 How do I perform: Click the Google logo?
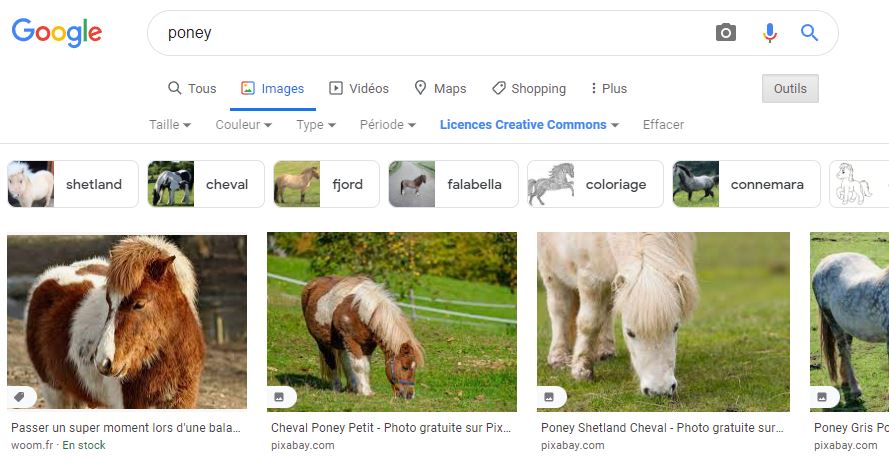[x=57, y=33]
